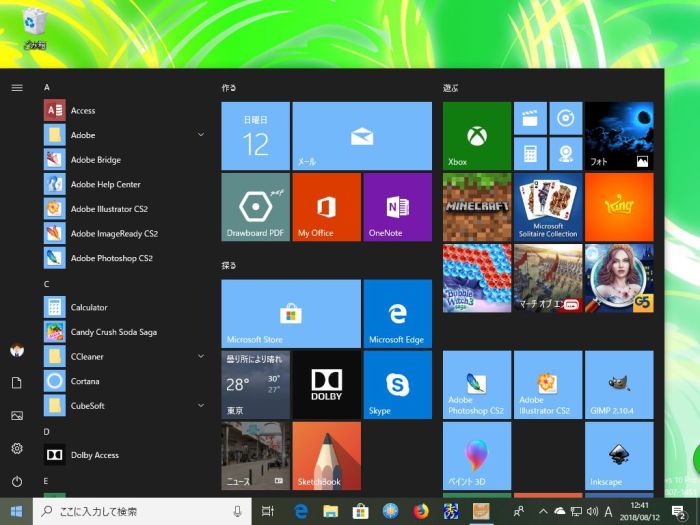
Task: Open Microsoft Solitaire Collection tile
Action: click(547, 207)
